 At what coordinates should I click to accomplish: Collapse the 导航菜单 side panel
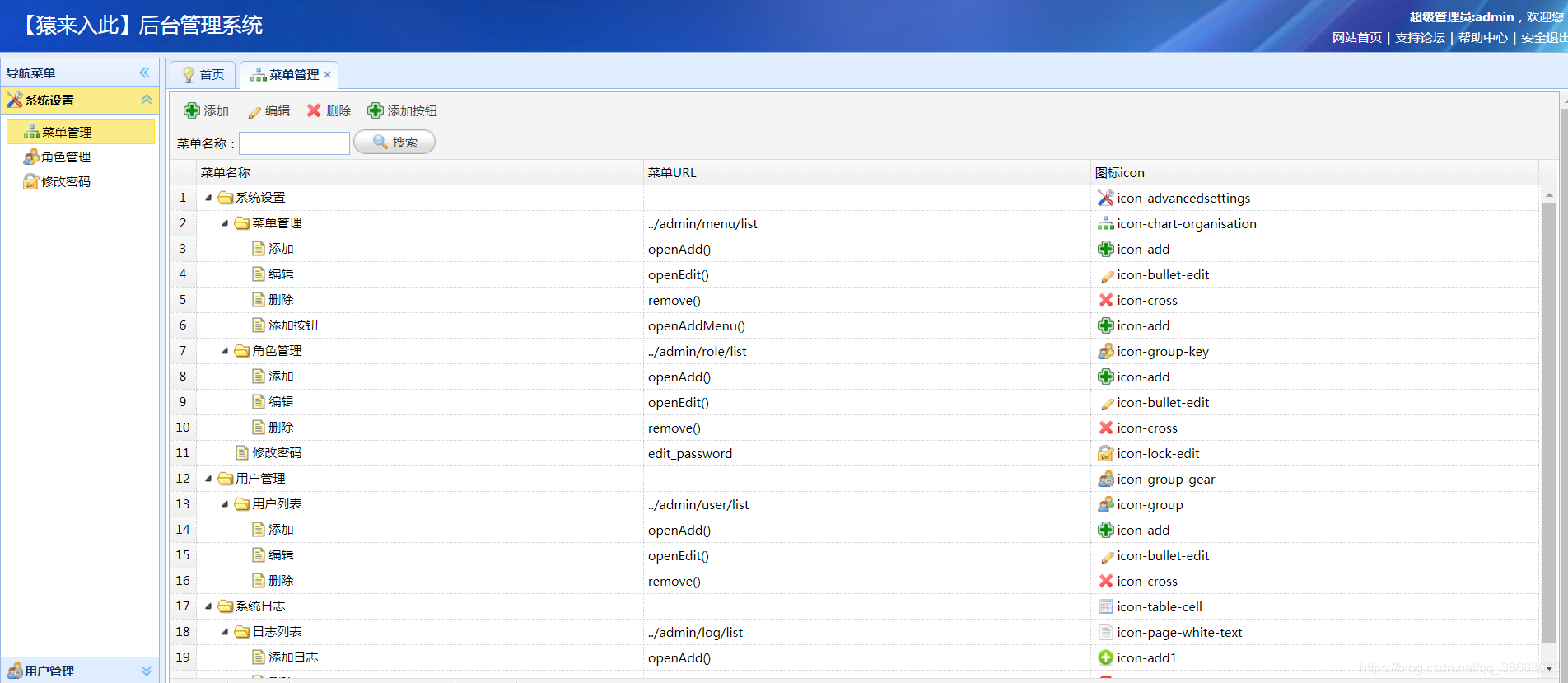point(145,73)
